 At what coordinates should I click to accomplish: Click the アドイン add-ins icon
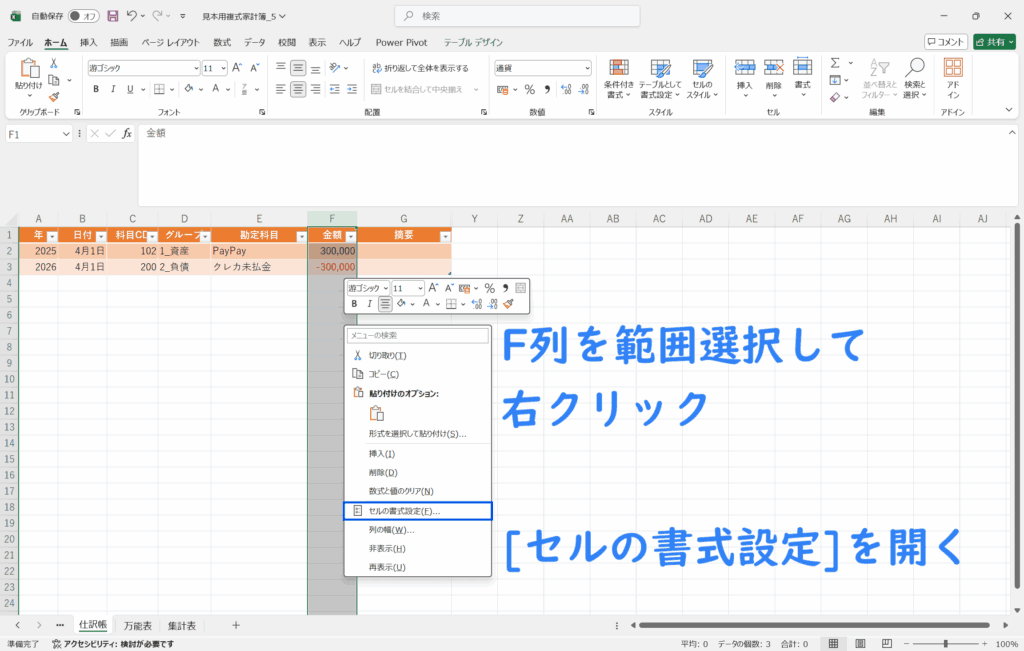pos(953,78)
